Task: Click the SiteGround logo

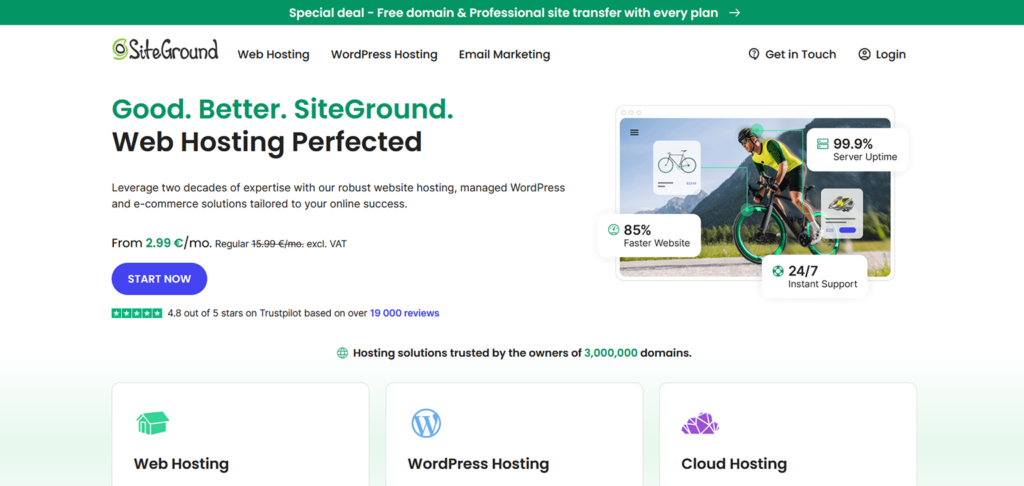Action: pos(165,50)
